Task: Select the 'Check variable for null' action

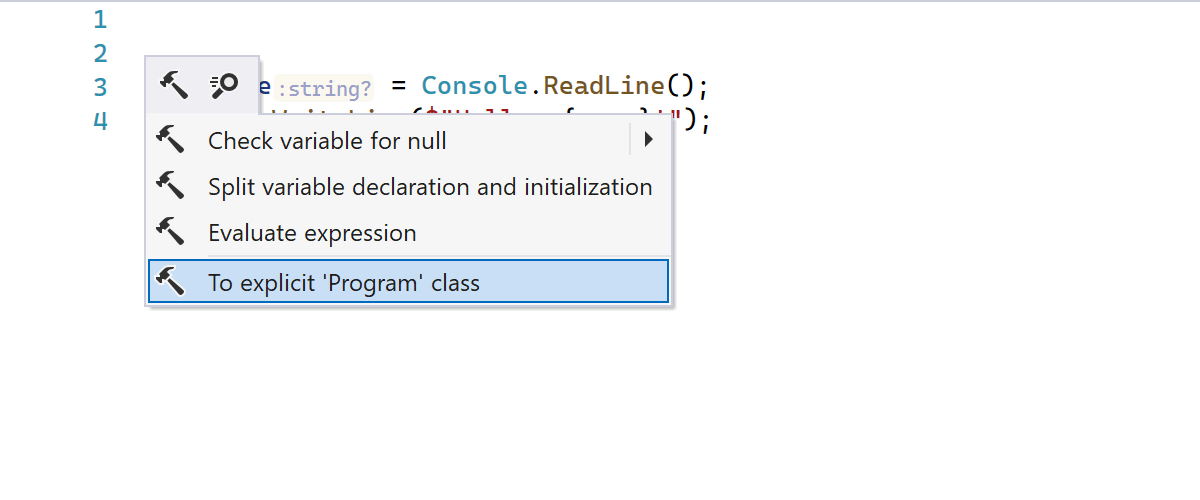Action: tap(327, 141)
